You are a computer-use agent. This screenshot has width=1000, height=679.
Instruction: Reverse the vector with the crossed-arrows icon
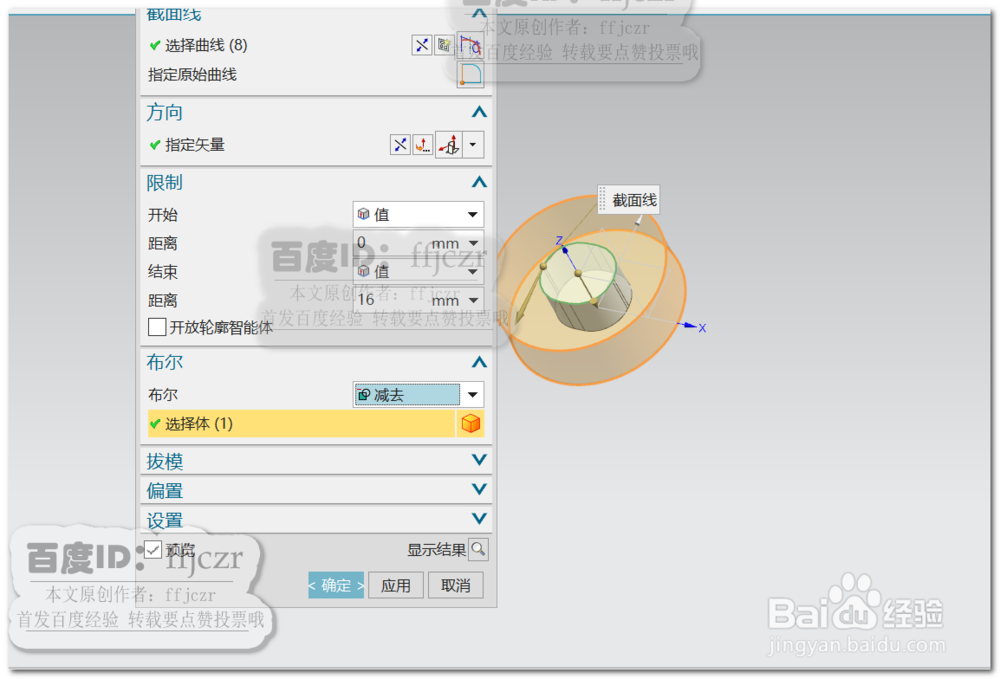[400, 143]
